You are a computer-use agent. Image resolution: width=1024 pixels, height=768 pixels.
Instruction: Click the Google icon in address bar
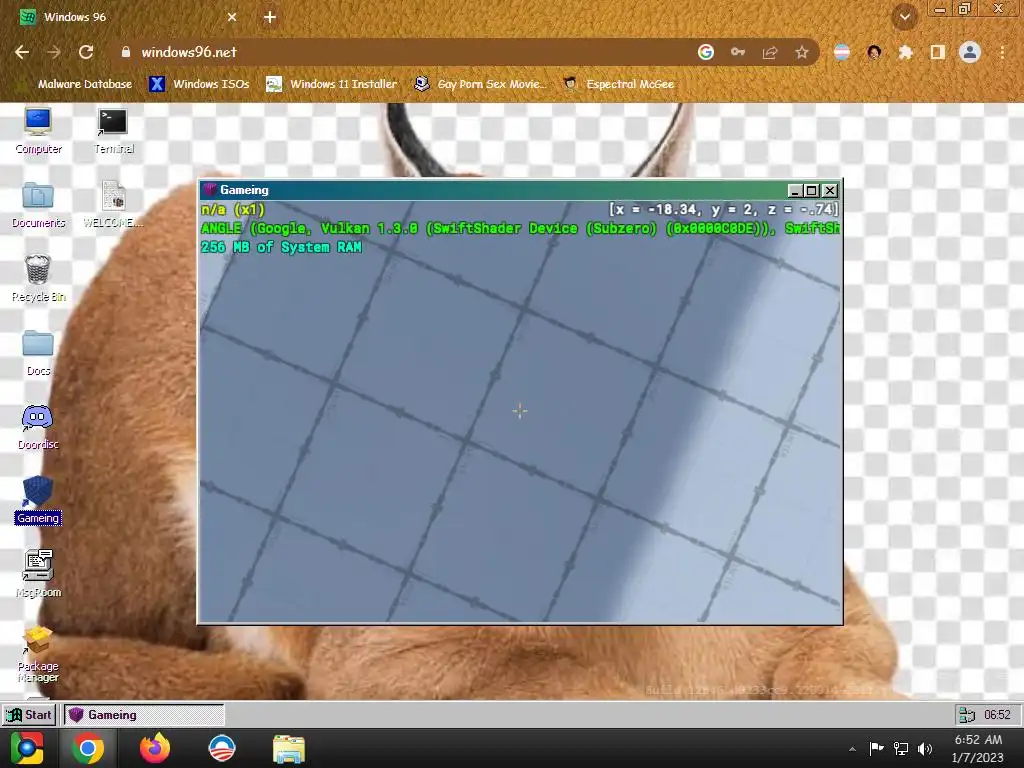click(x=705, y=52)
